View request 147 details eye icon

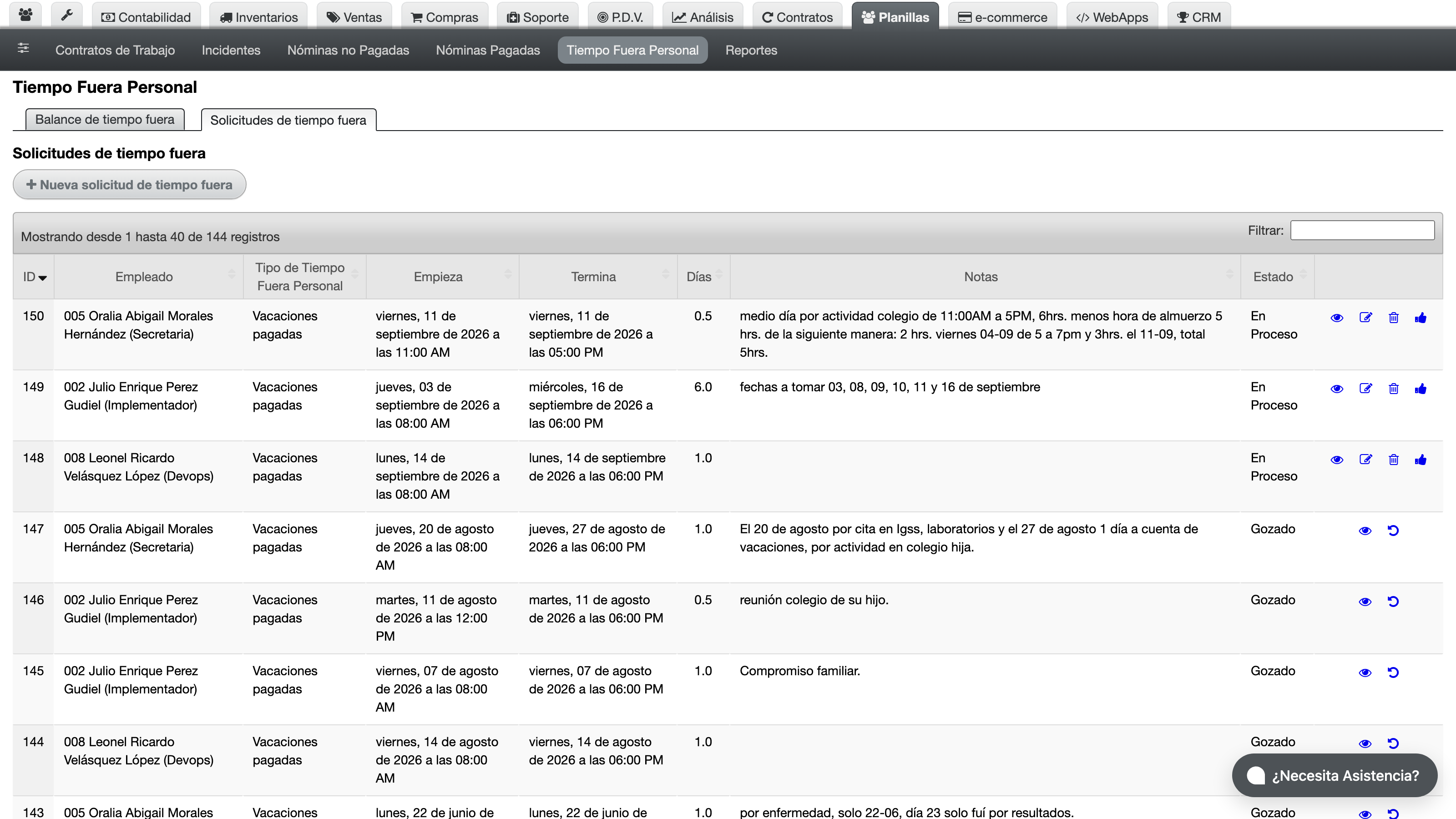[x=1365, y=531]
